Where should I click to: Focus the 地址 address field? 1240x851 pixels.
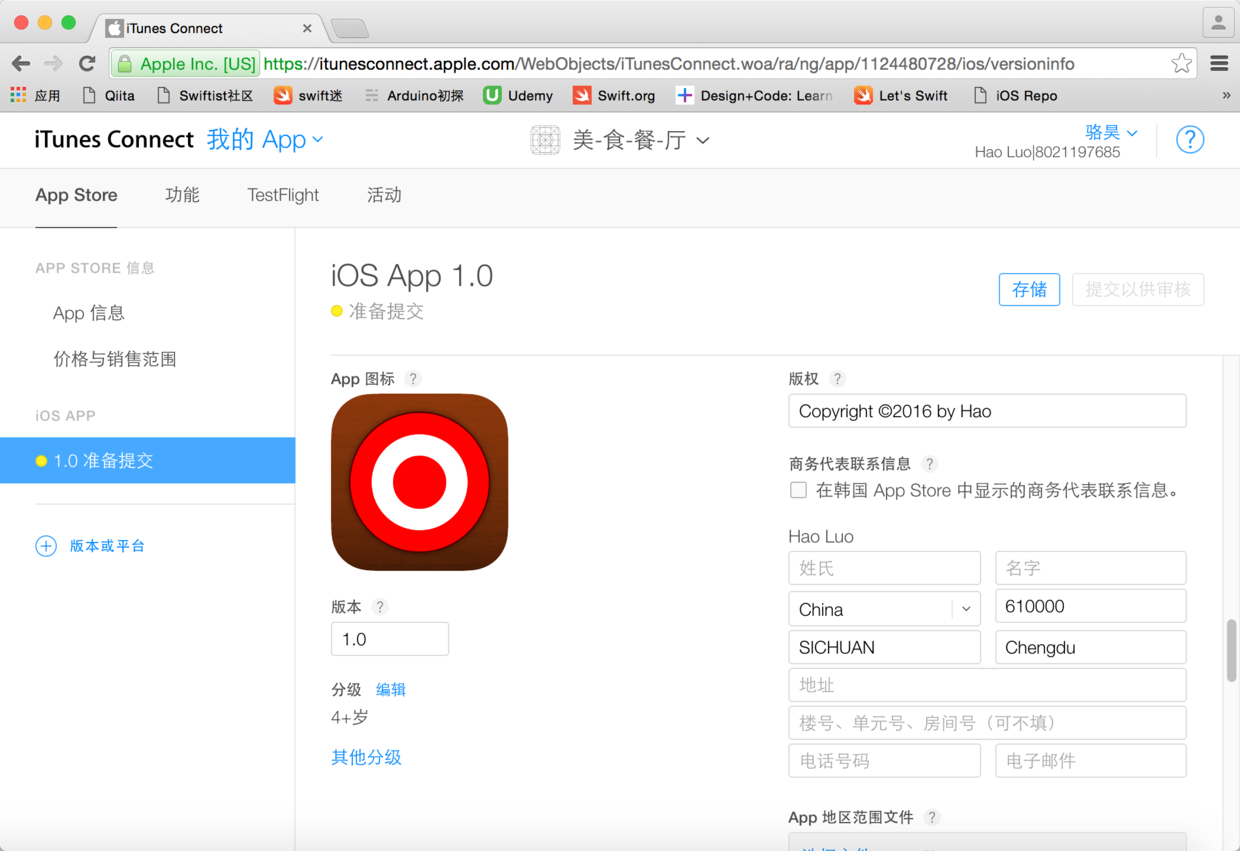[987, 685]
